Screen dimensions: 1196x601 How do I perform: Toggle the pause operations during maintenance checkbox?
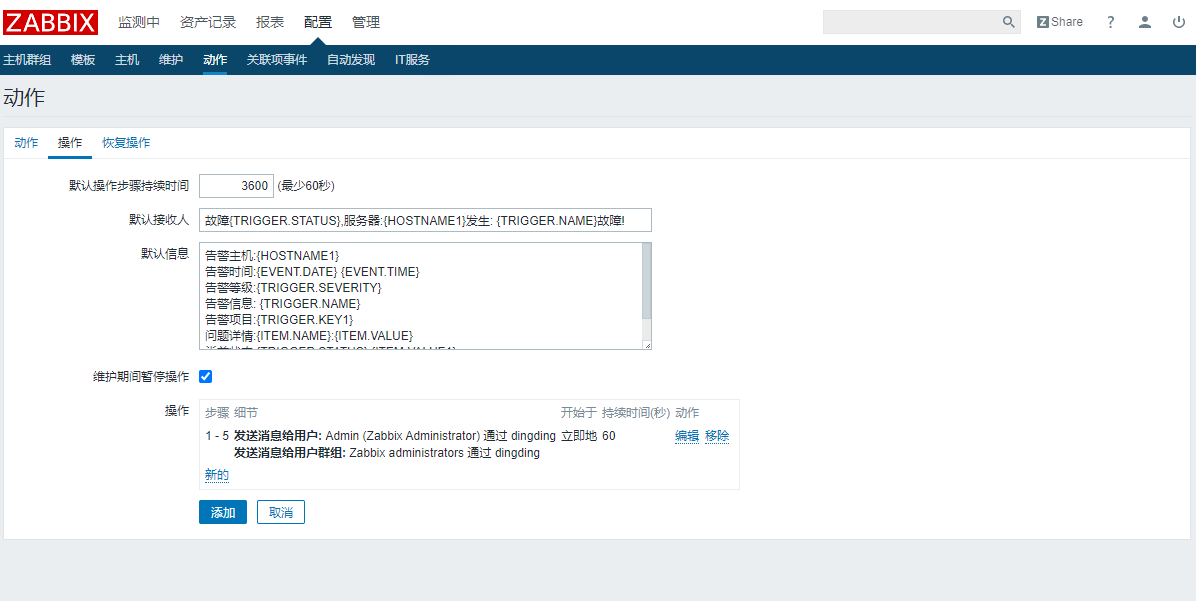coord(206,377)
